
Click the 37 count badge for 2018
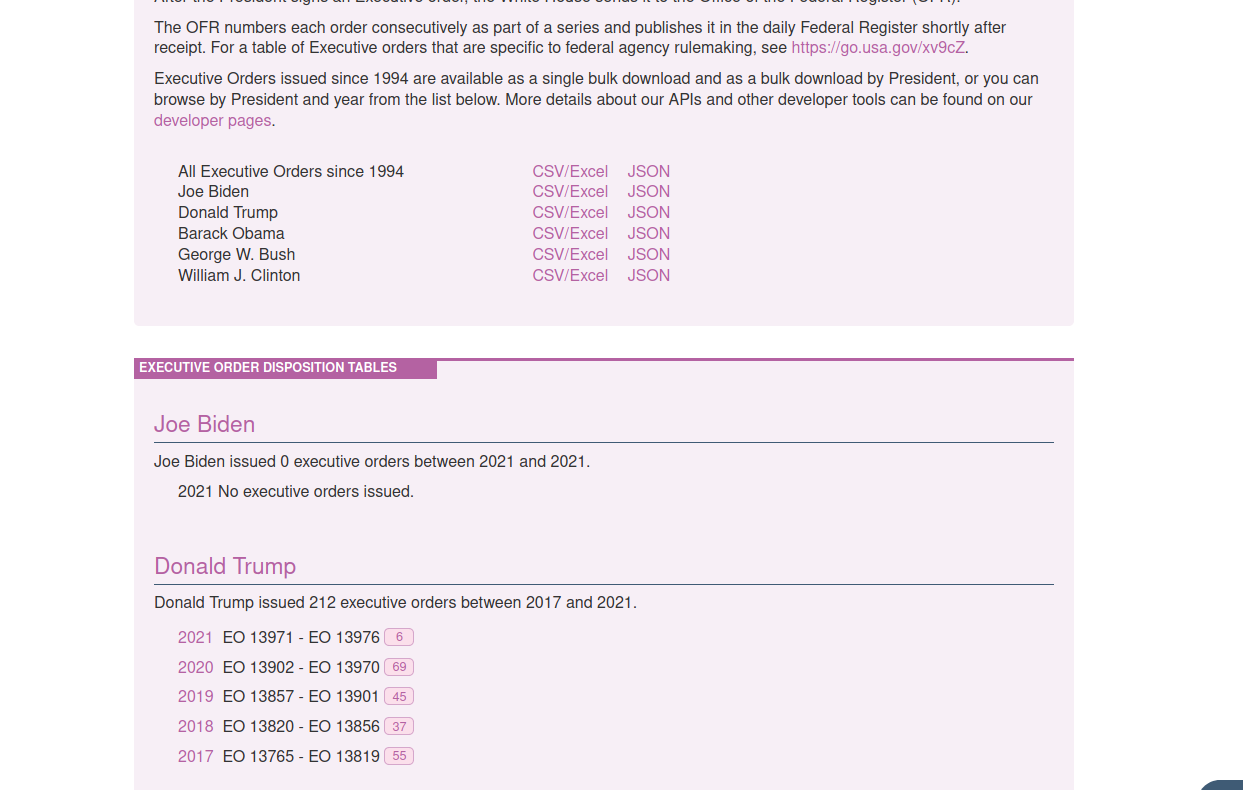399,726
